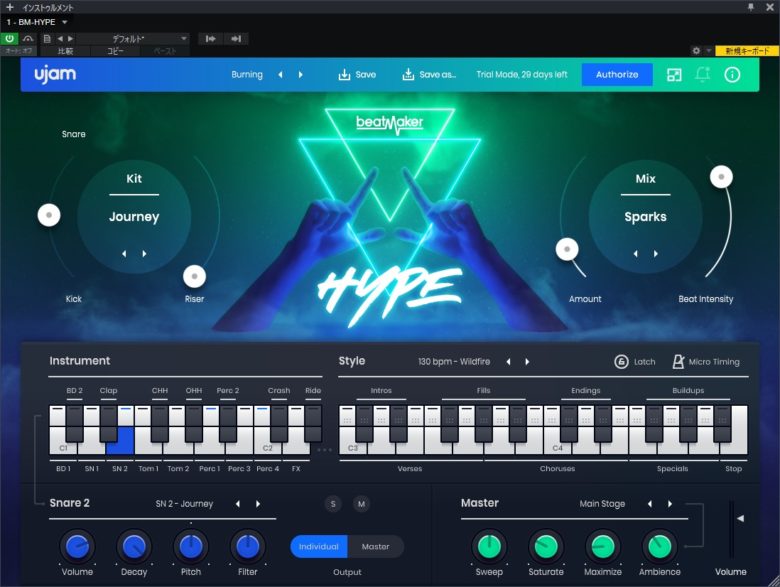Click the master Volume fader handle
The image size is (780, 587).
740,518
